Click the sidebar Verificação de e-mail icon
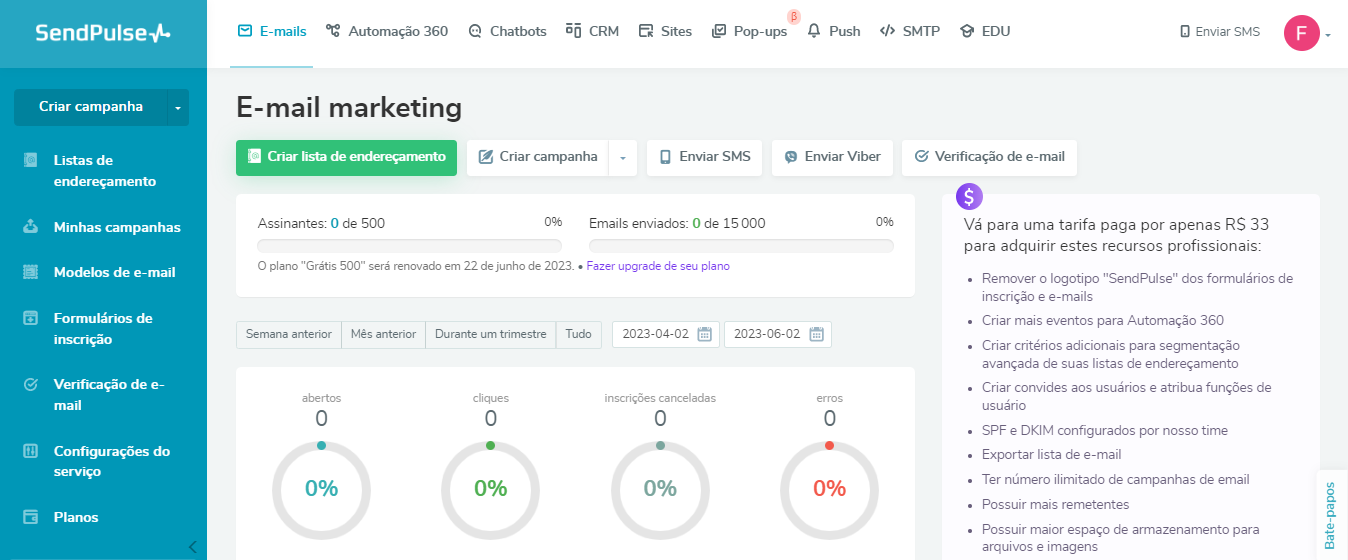This screenshot has height=560, width=1348. pos(31,384)
